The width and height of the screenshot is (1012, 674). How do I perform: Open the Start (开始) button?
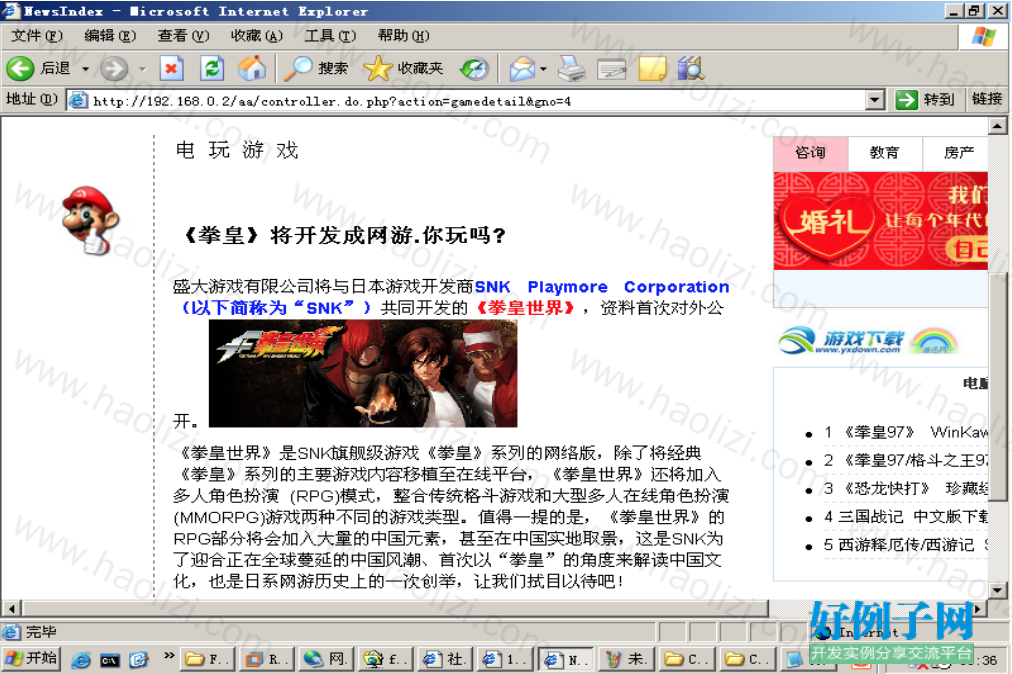point(31,659)
